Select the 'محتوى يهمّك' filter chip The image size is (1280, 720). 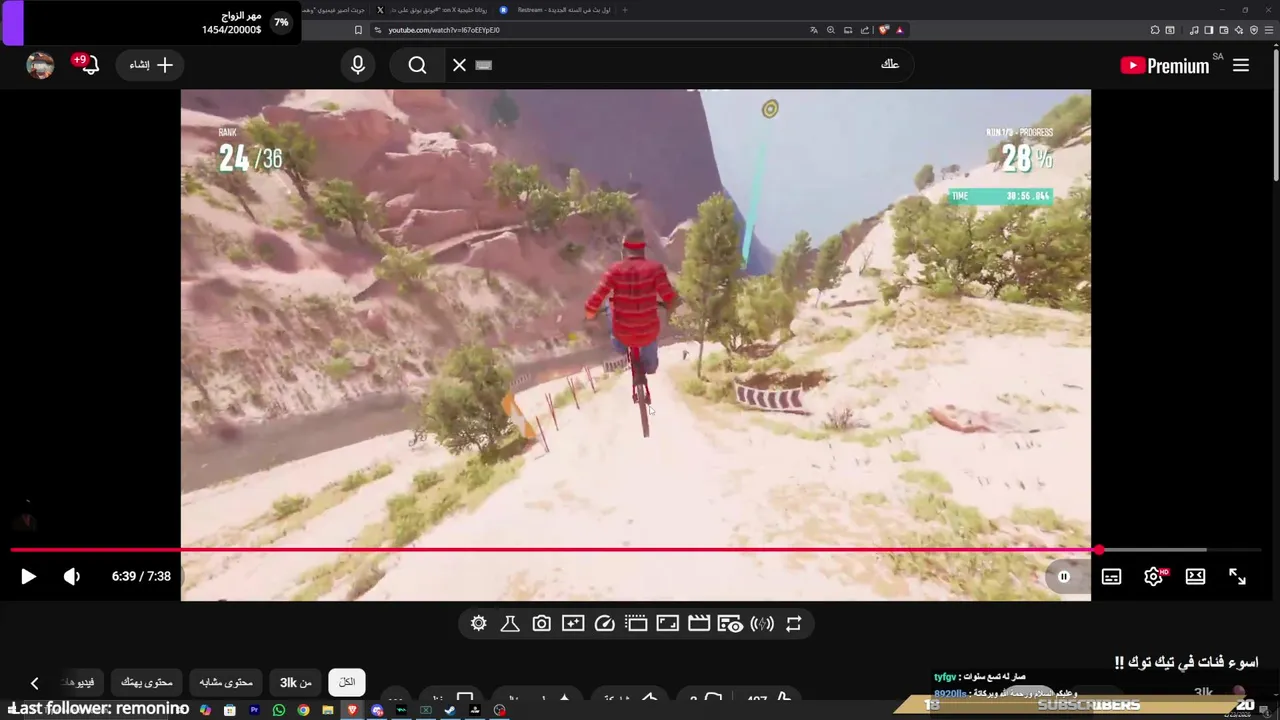click(146, 682)
